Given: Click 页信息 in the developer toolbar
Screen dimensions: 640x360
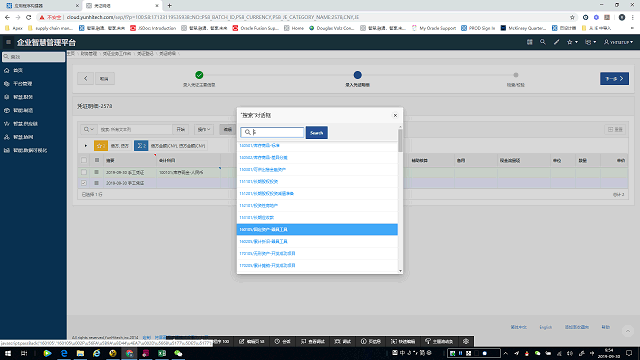Looking at the screenshot, I should click(x=371, y=342).
